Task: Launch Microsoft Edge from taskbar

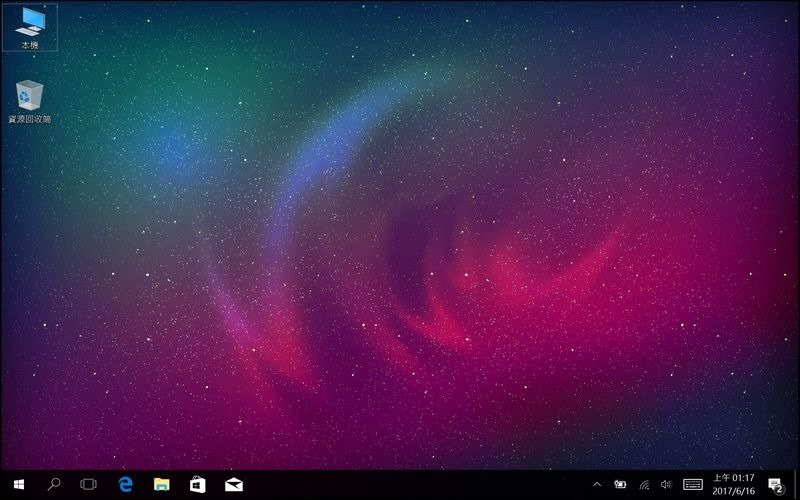Action: (126, 485)
